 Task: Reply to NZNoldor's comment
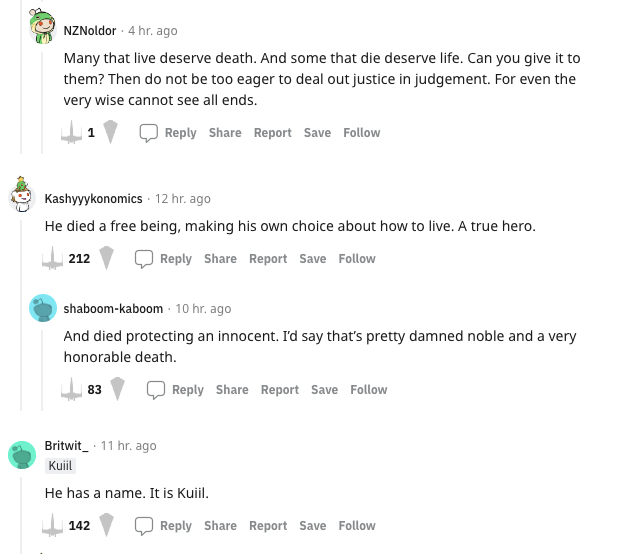[168, 132]
